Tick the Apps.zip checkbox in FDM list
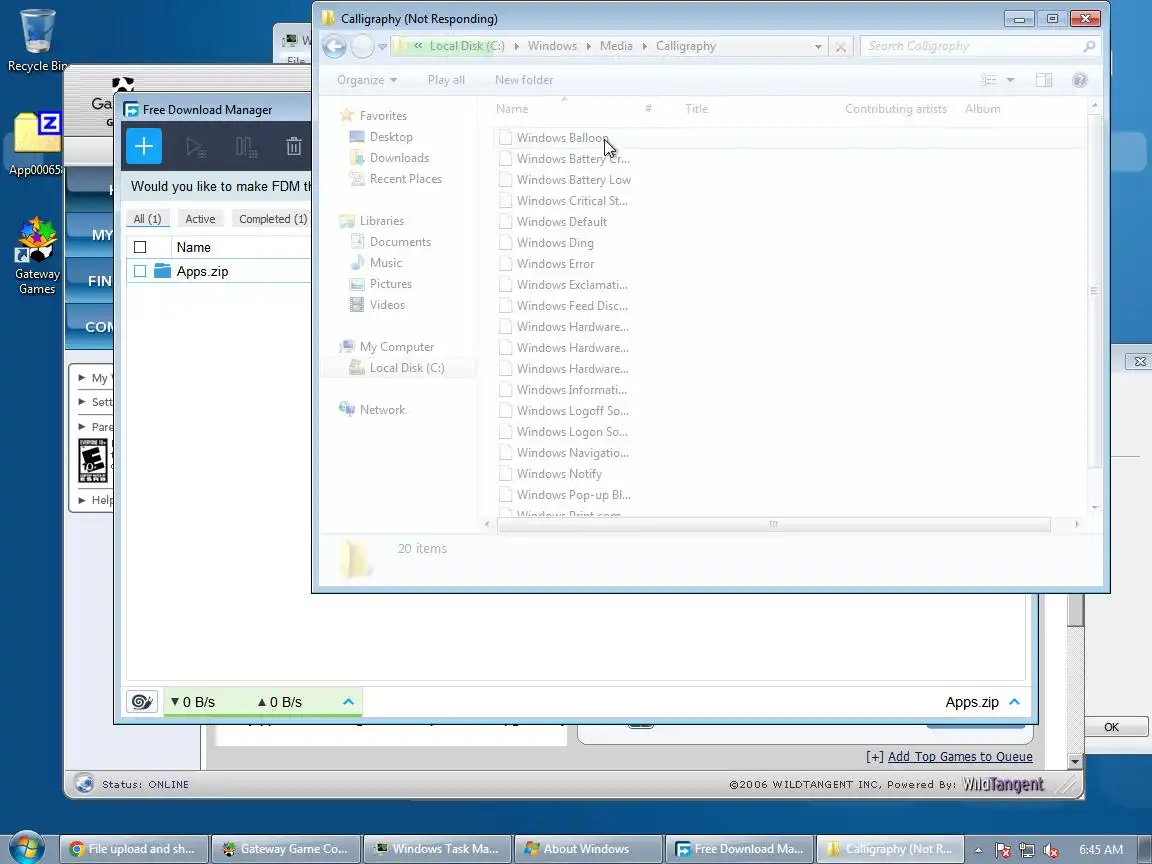The width and height of the screenshot is (1152, 864). pyautogui.click(x=140, y=271)
